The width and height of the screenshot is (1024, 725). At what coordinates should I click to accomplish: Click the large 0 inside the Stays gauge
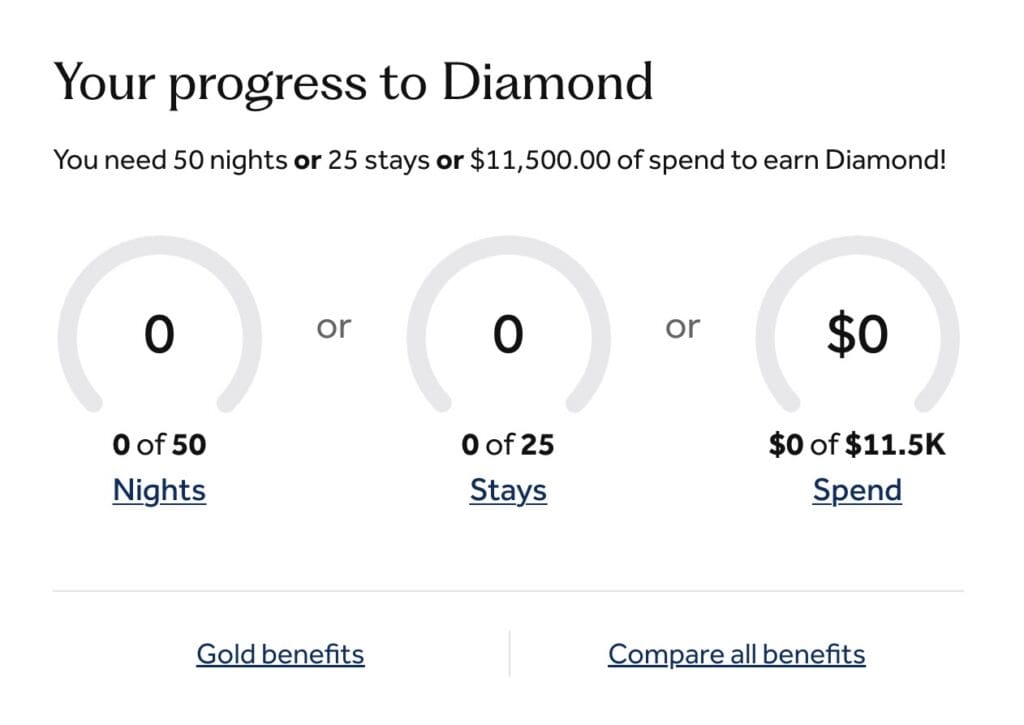pyautogui.click(x=508, y=334)
